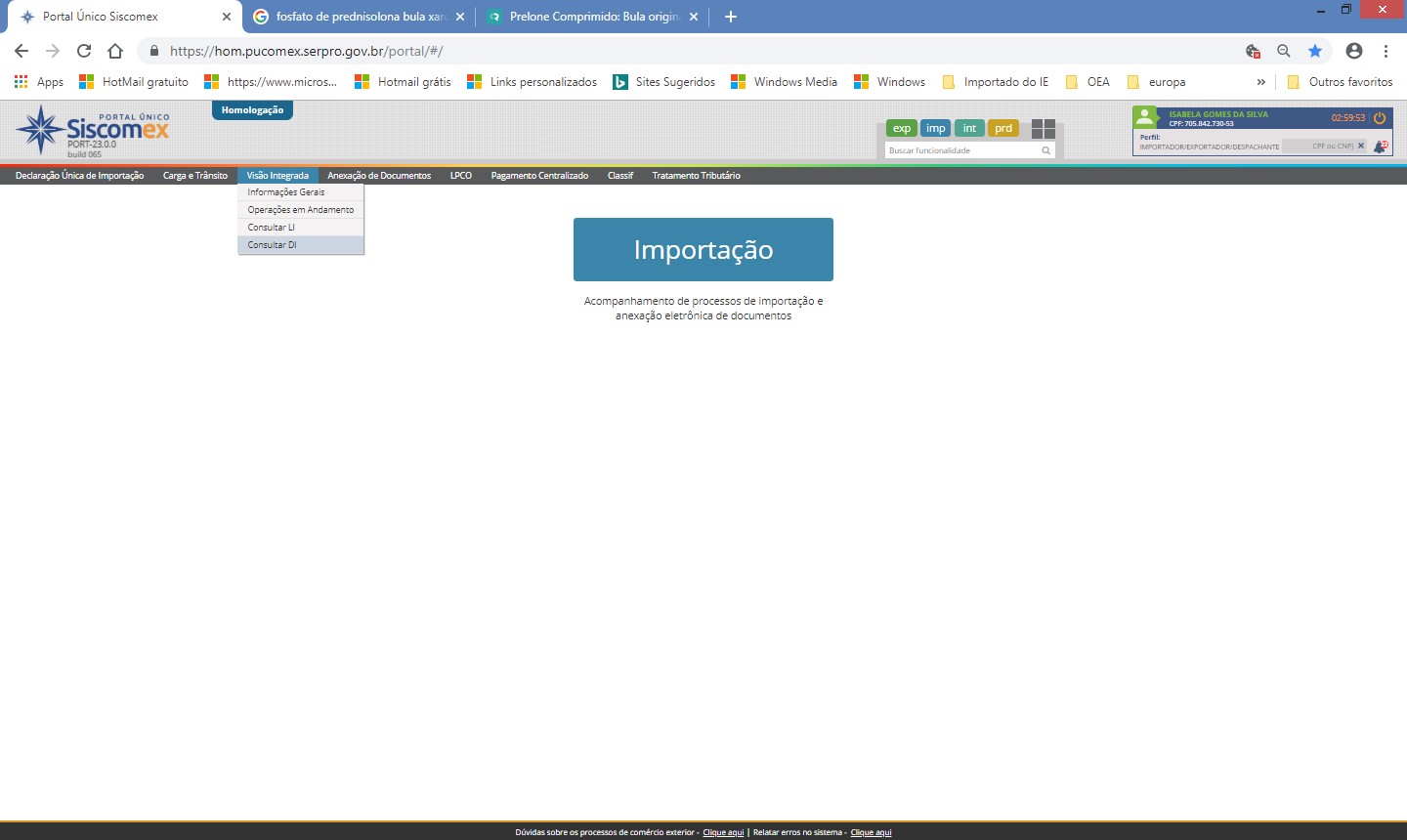Open the Windows Media bookmark
This screenshot has width=1407, height=840.
click(784, 82)
